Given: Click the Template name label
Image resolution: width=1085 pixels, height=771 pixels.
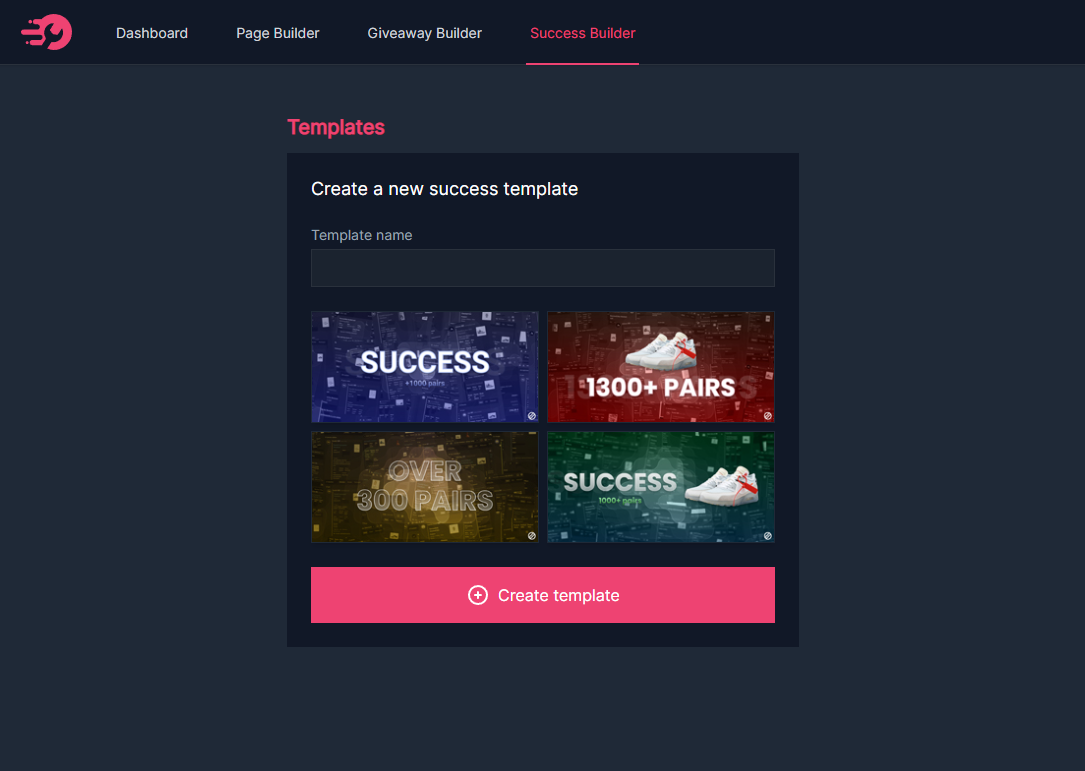Looking at the screenshot, I should tap(361, 235).
